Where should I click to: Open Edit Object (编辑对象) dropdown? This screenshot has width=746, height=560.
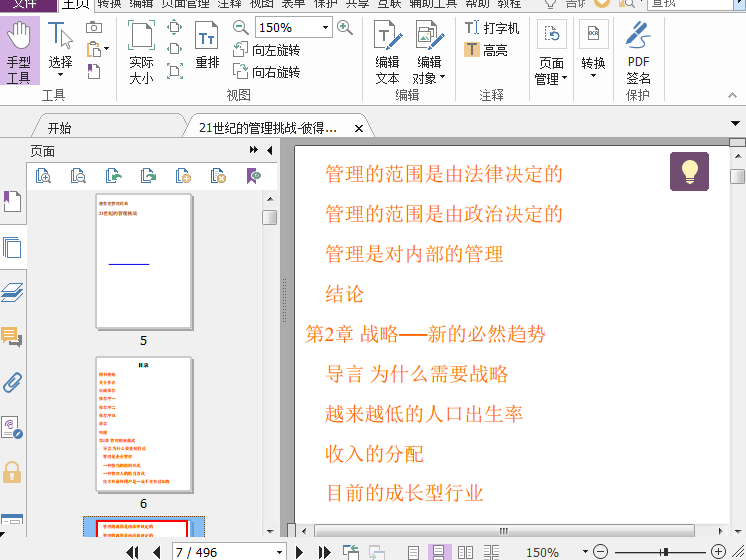point(429,52)
